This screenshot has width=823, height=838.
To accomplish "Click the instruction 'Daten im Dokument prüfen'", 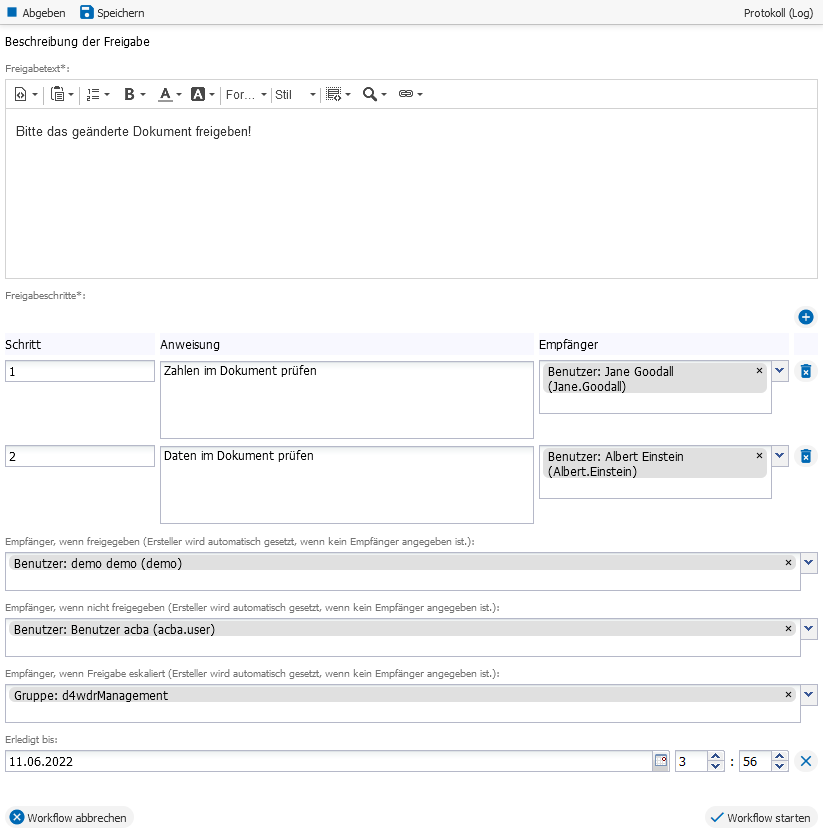I will [x=347, y=485].
